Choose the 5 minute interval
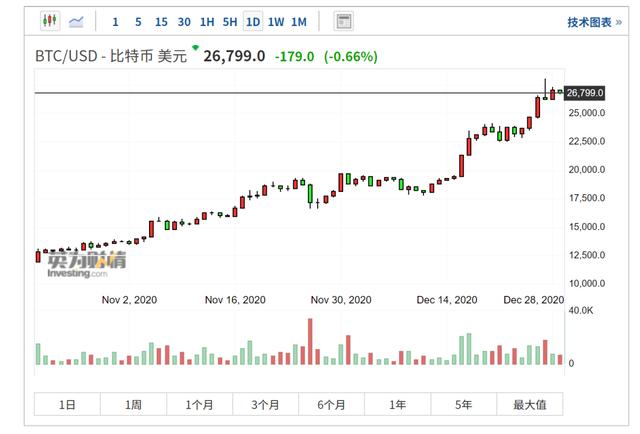This screenshot has height=434, width=640. click(138, 21)
